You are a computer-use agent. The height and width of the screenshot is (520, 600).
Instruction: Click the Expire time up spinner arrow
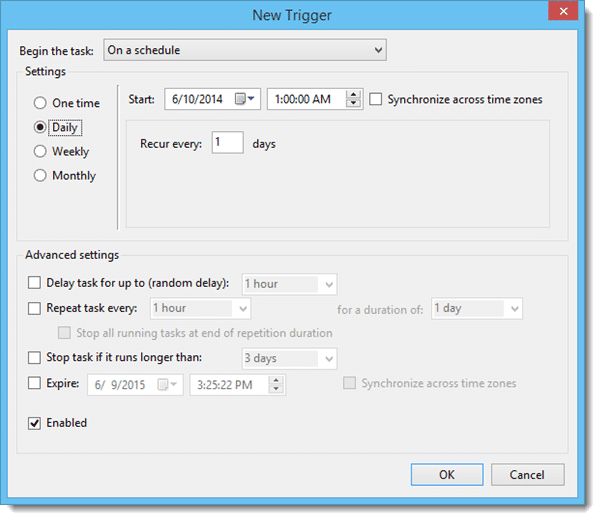(x=276, y=380)
